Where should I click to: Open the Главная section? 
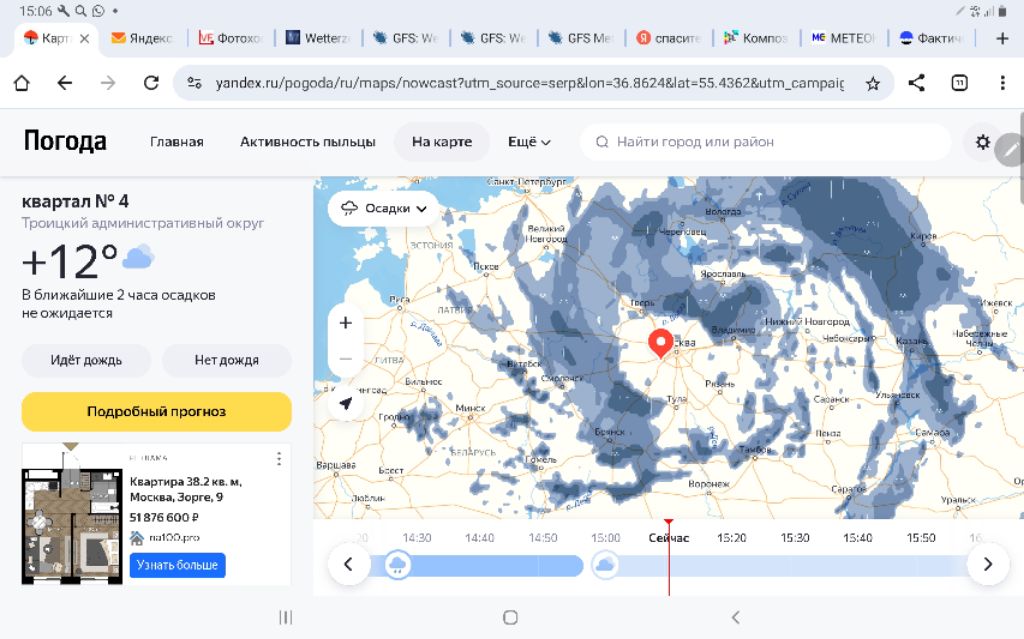[176, 142]
